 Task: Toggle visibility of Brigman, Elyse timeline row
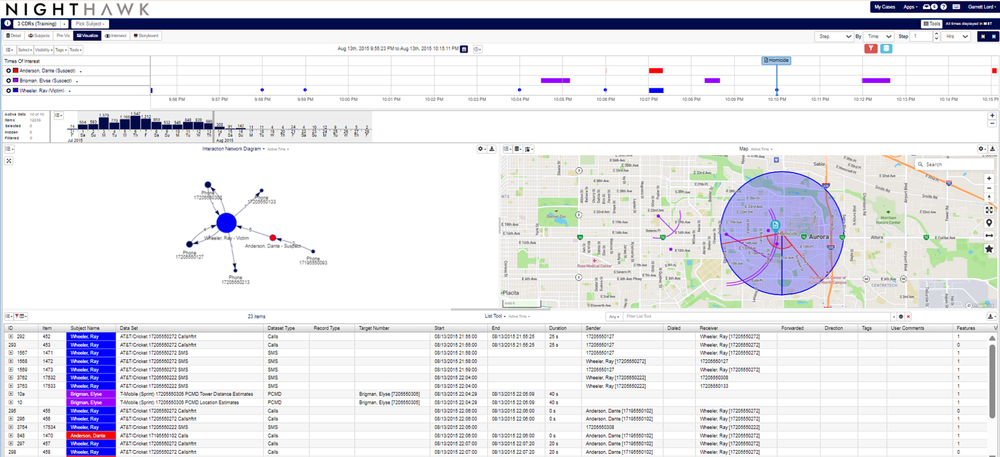pos(8,81)
